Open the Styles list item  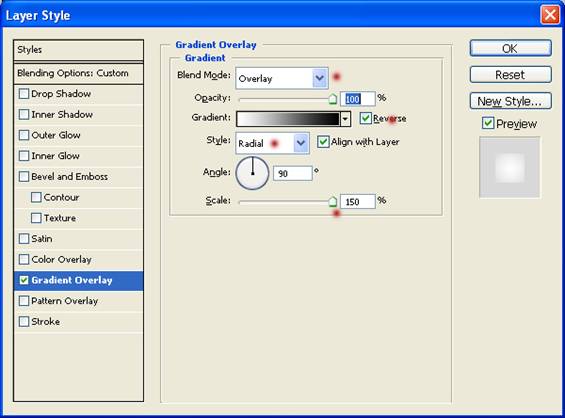pyautogui.click(x=79, y=50)
